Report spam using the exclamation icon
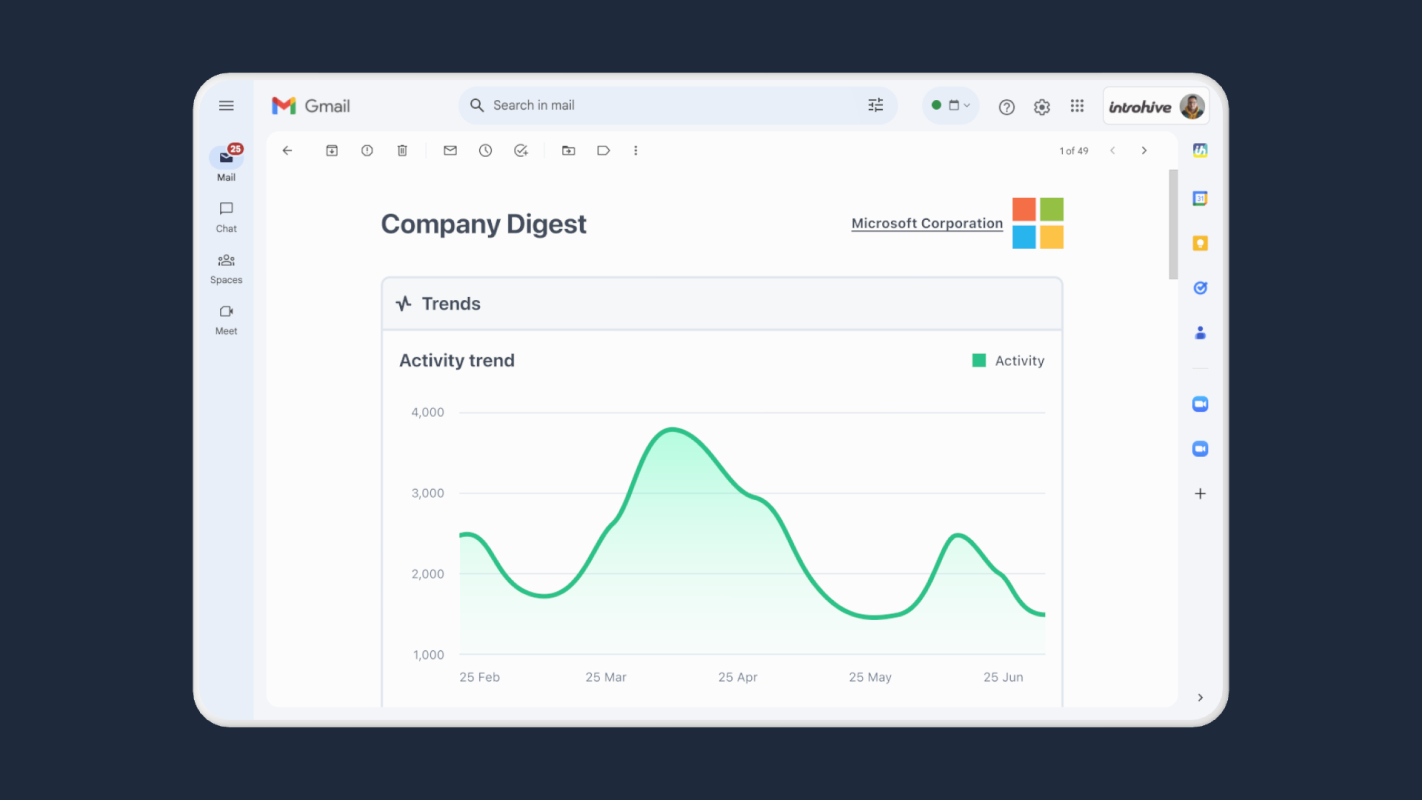 tap(367, 151)
